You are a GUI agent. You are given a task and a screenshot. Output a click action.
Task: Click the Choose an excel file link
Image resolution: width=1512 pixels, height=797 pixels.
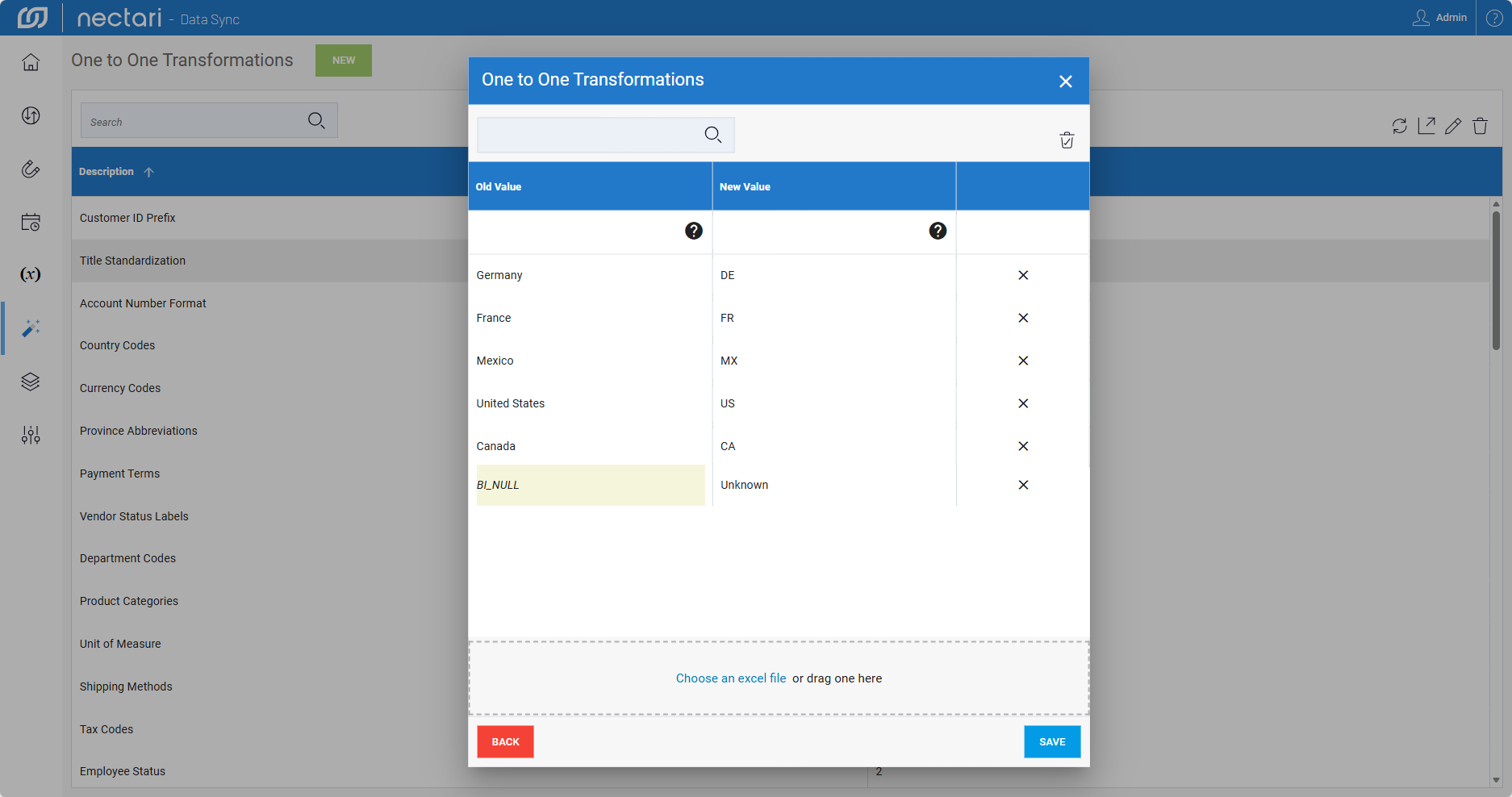[x=731, y=678]
